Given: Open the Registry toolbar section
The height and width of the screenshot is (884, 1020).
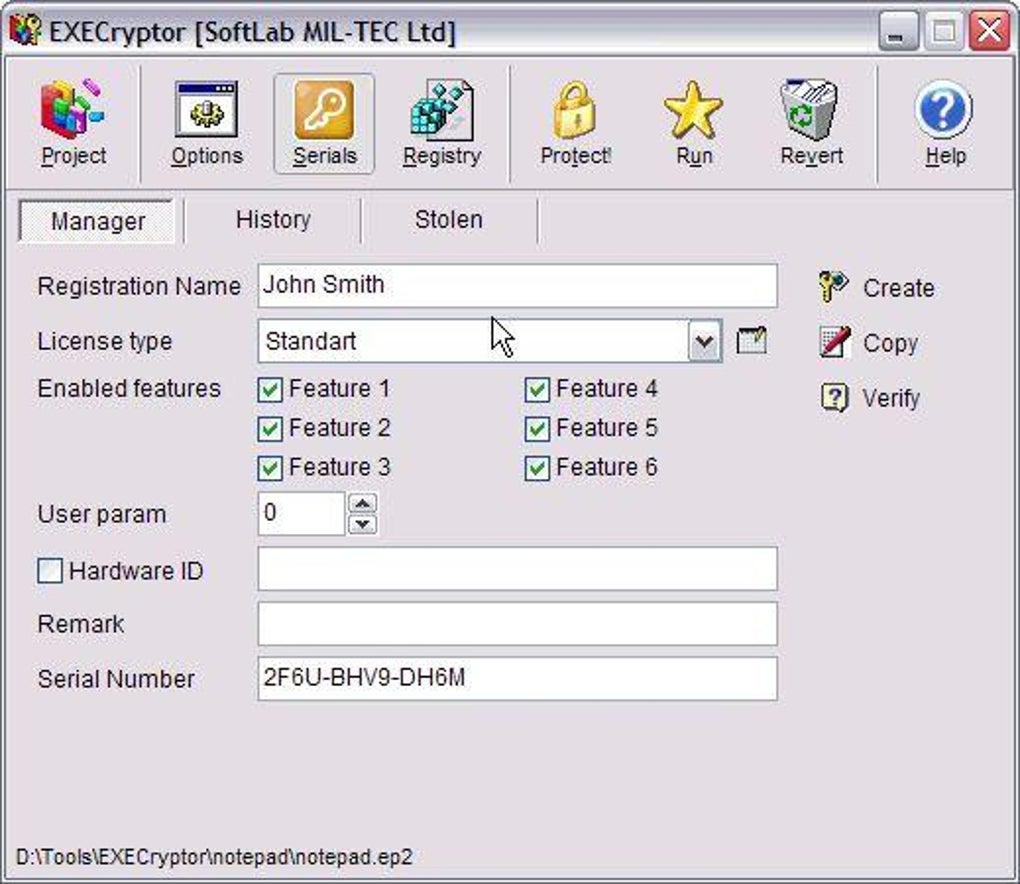Looking at the screenshot, I should tap(442, 124).
